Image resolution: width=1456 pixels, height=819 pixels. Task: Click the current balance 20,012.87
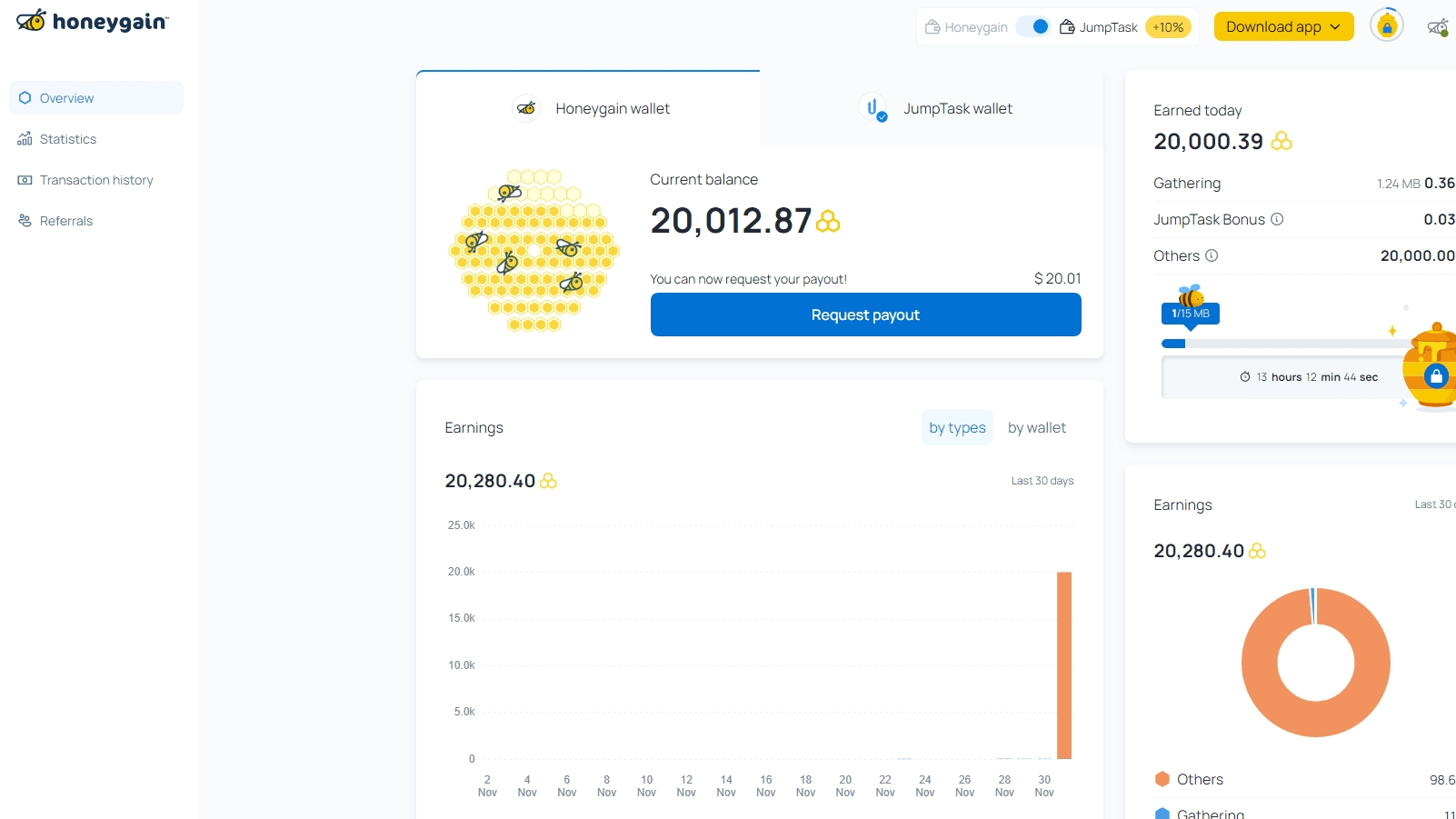pyautogui.click(x=731, y=221)
